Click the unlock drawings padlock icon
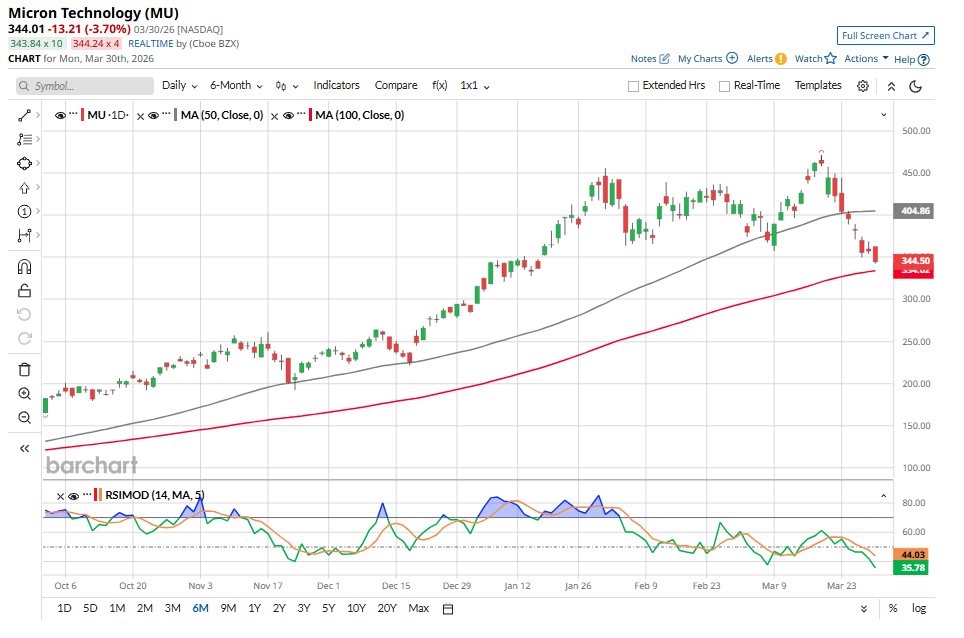Screen dimensions: 964x638 [25, 291]
